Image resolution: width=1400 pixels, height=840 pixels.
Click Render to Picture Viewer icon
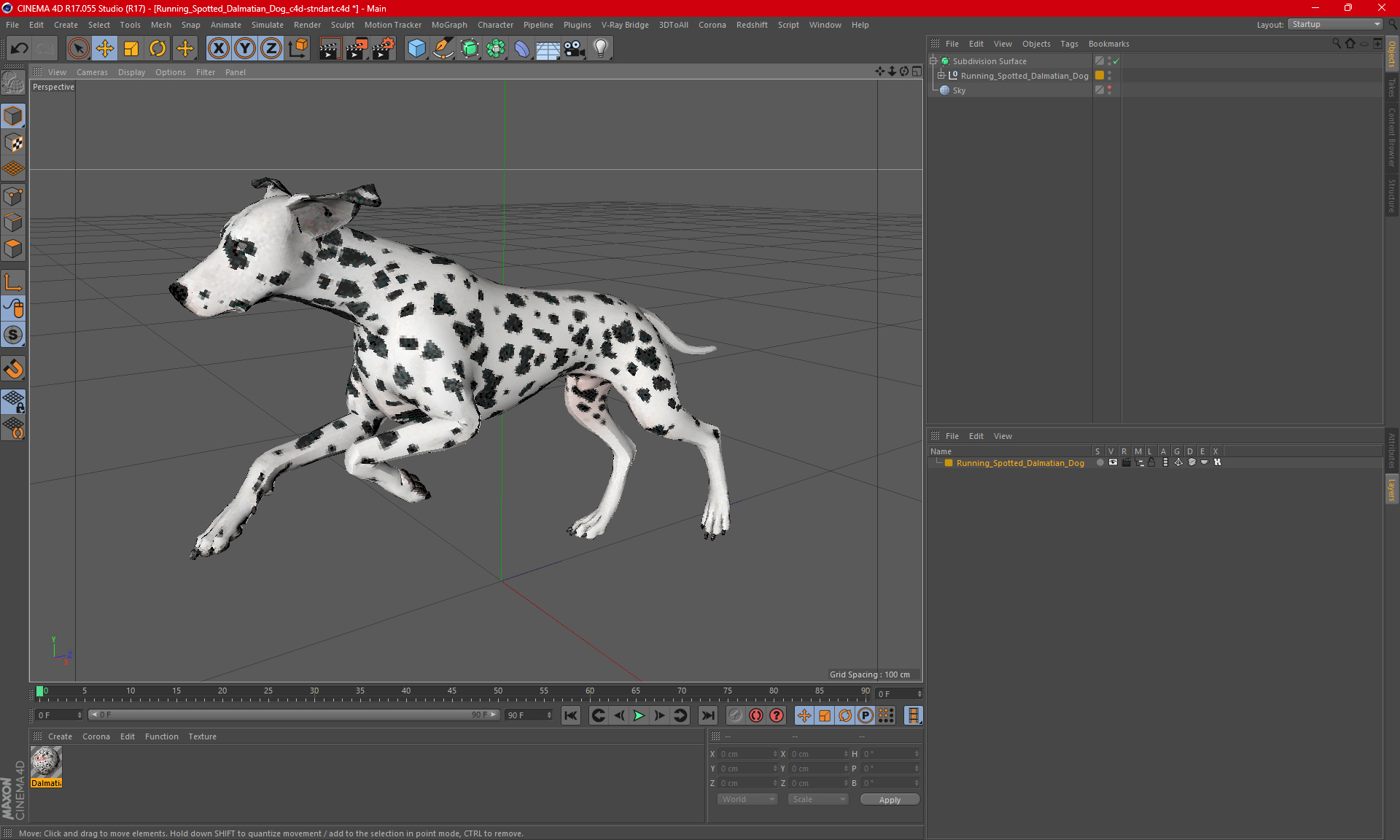click(356, 49)
